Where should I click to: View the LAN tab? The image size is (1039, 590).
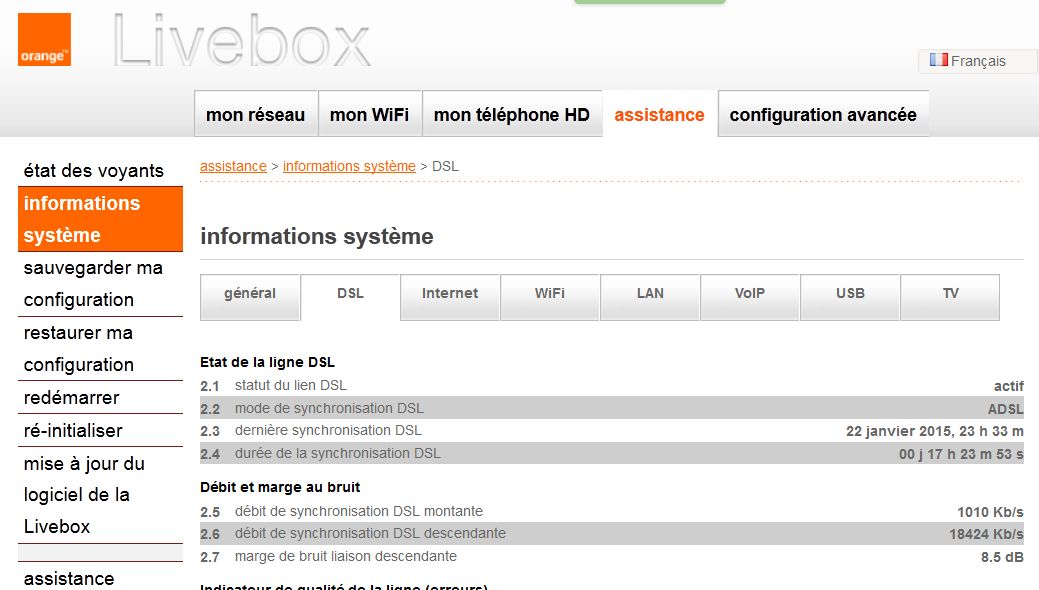[650, 294]
